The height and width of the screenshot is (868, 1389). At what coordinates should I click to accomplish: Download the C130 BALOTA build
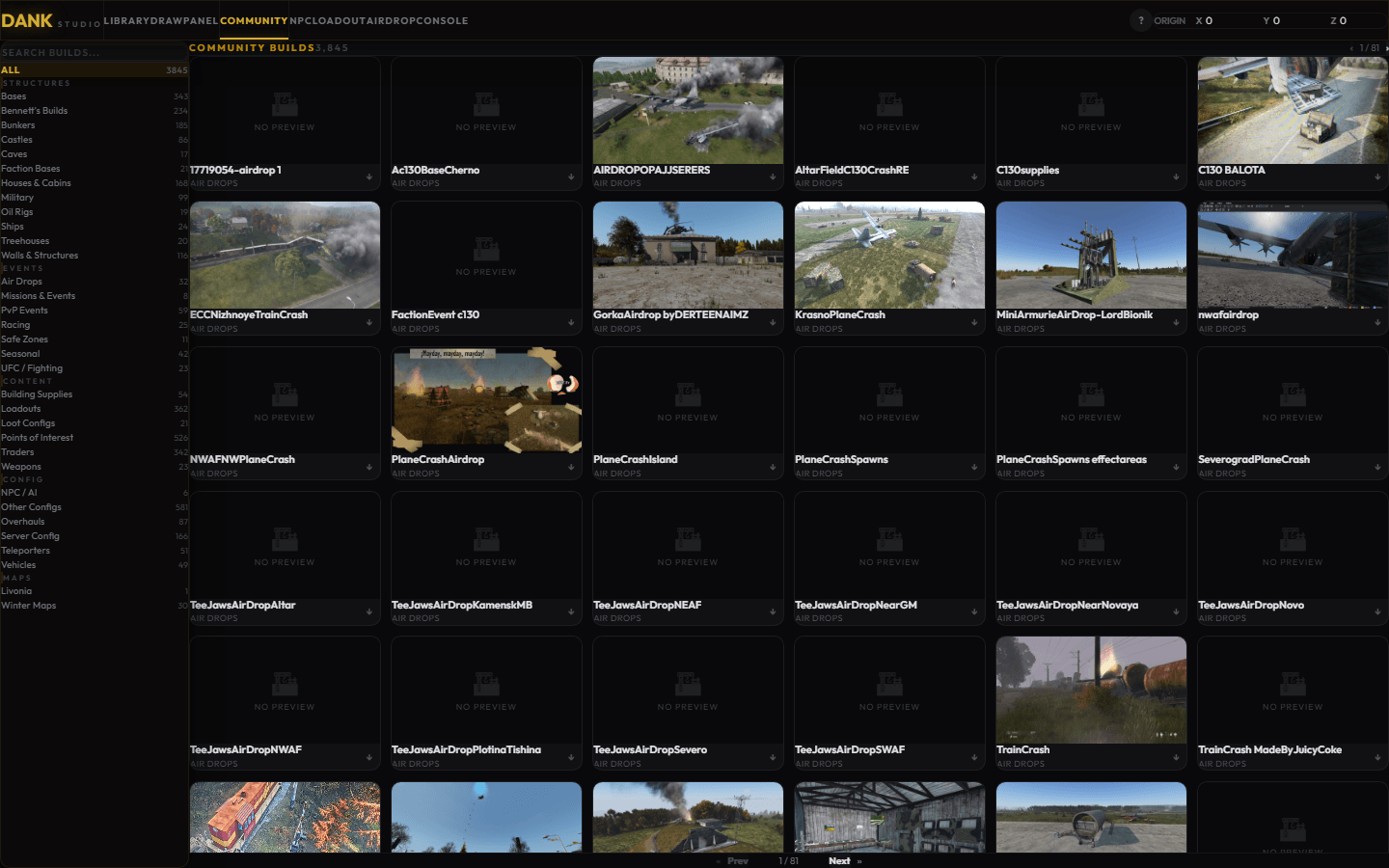(x=1377, y=176)
